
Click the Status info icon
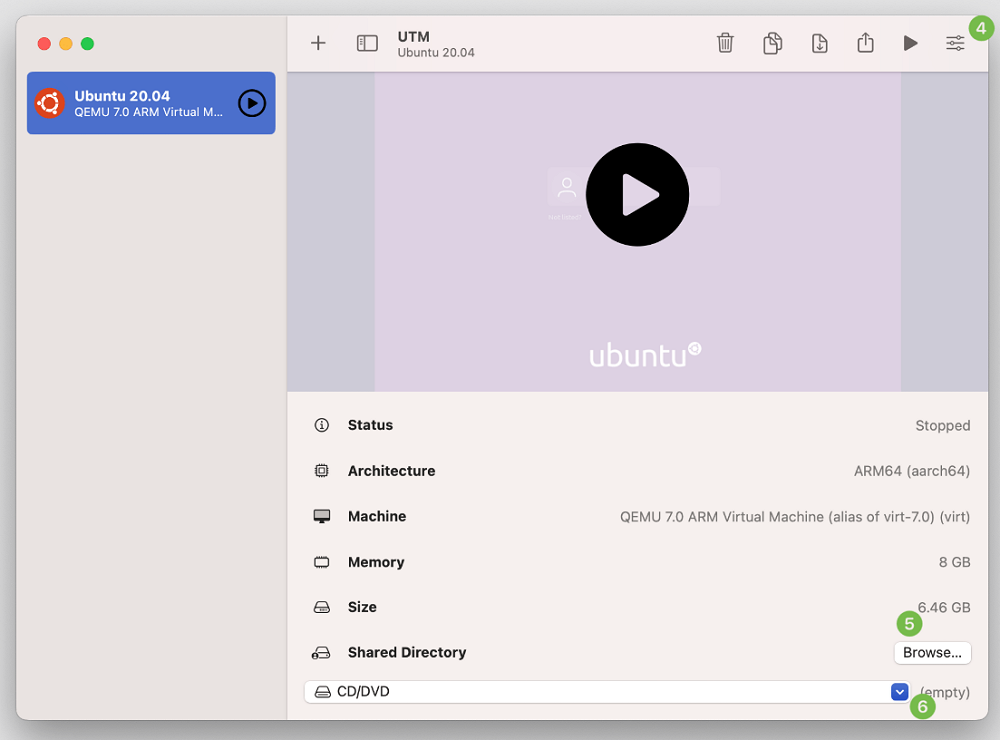coord(321,425)
